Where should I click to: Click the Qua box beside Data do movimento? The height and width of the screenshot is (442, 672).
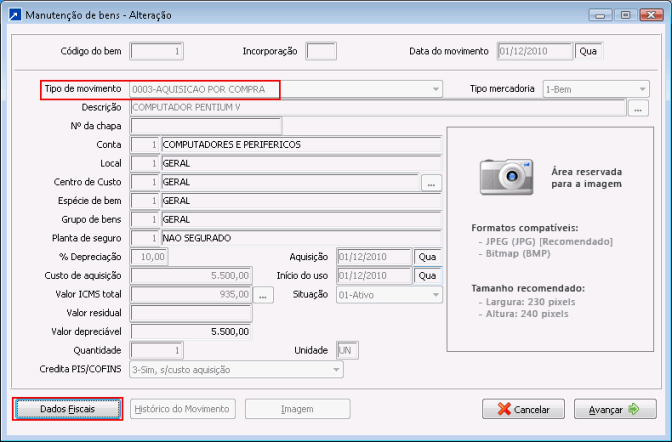coord(588,51)
